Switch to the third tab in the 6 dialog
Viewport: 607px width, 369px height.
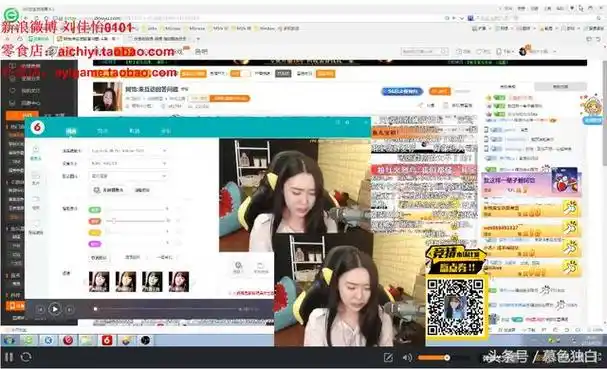pos(134,131)
